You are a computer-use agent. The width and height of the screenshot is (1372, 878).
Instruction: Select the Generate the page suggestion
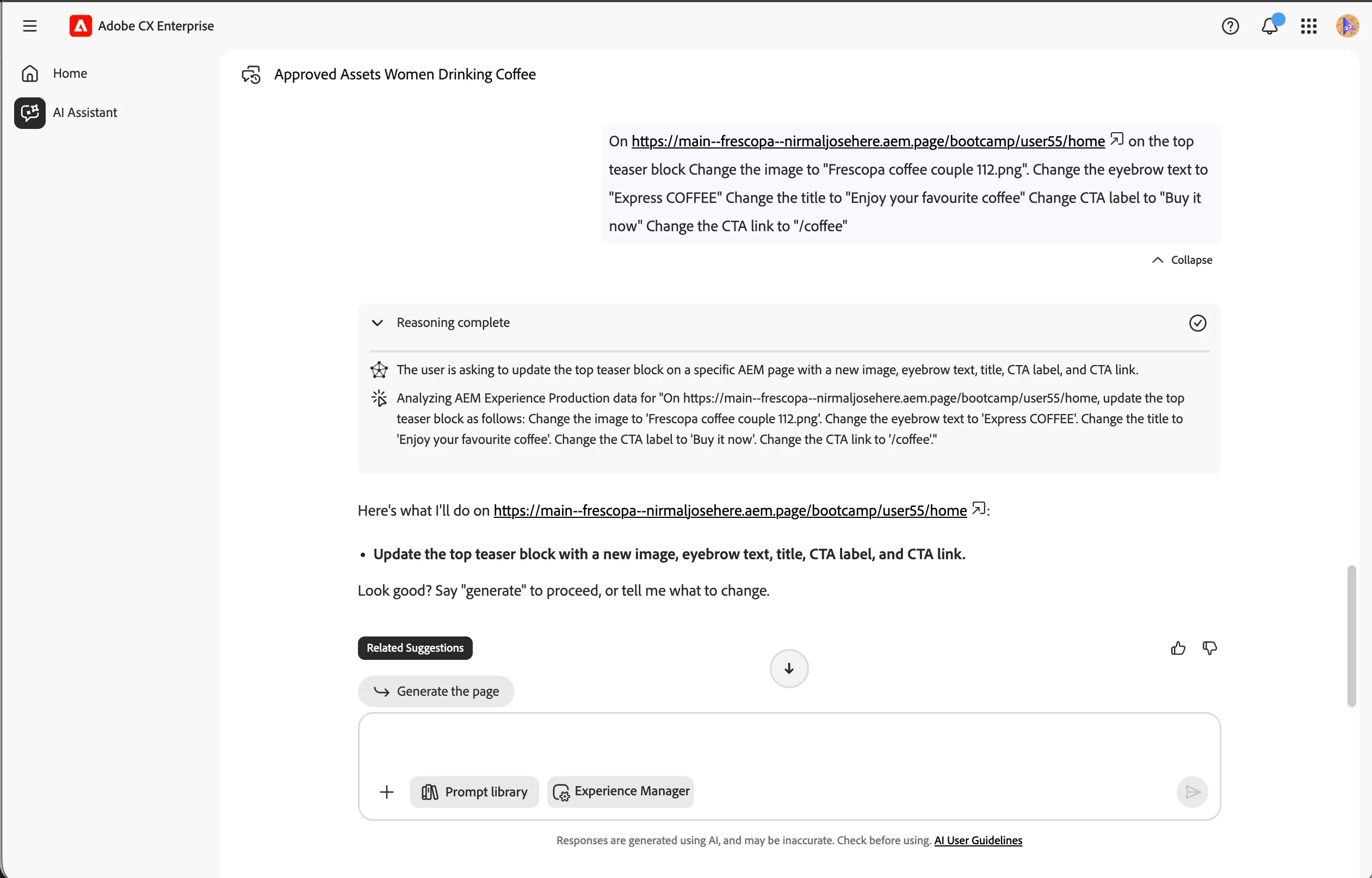(x=436, y=691)
